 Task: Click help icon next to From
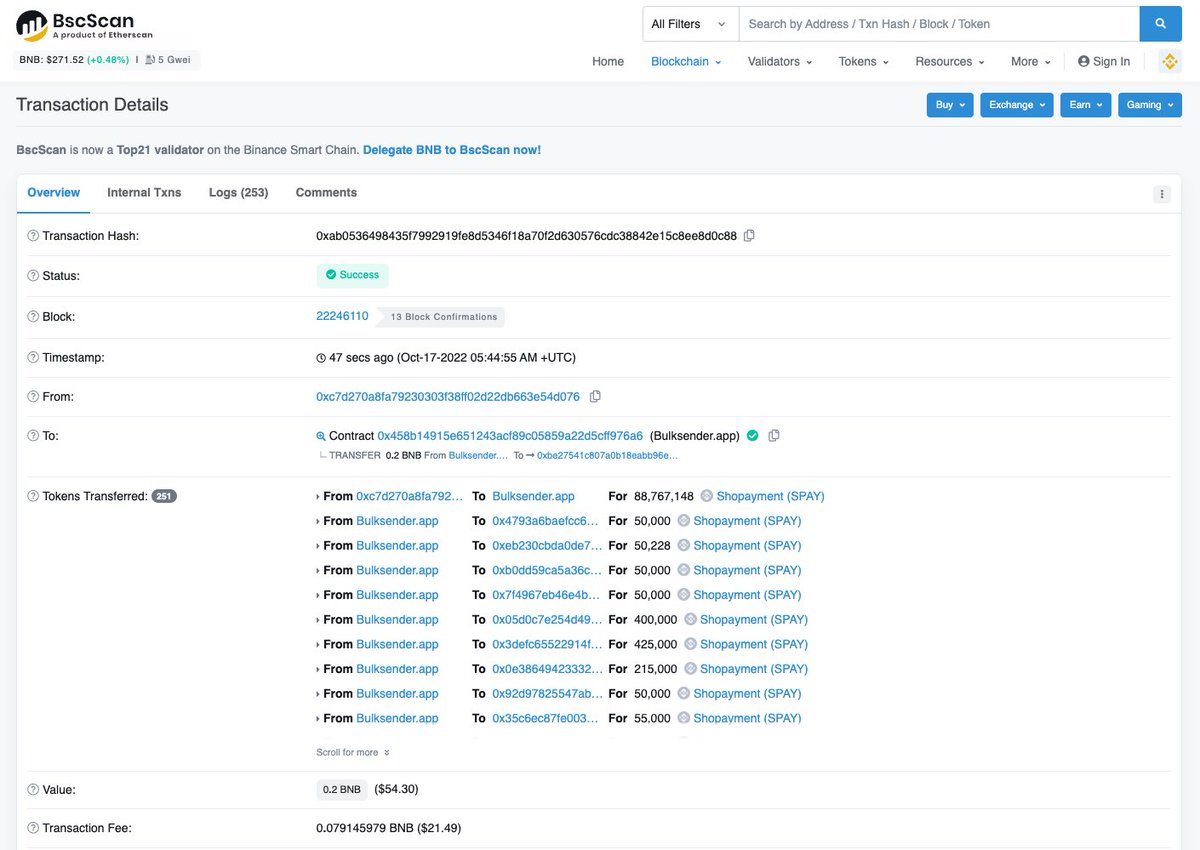33,397
